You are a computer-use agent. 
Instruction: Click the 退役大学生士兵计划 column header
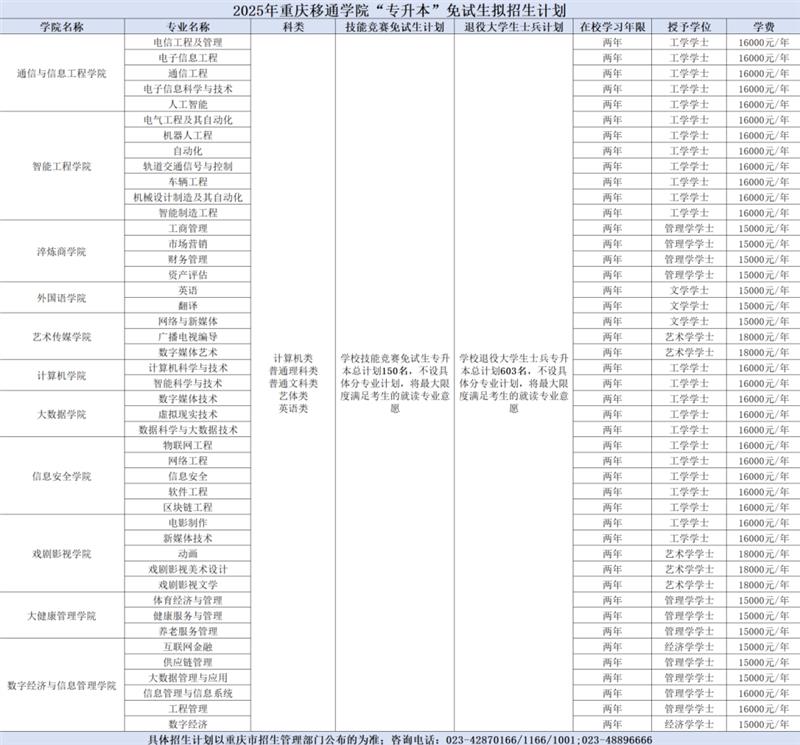513,27
